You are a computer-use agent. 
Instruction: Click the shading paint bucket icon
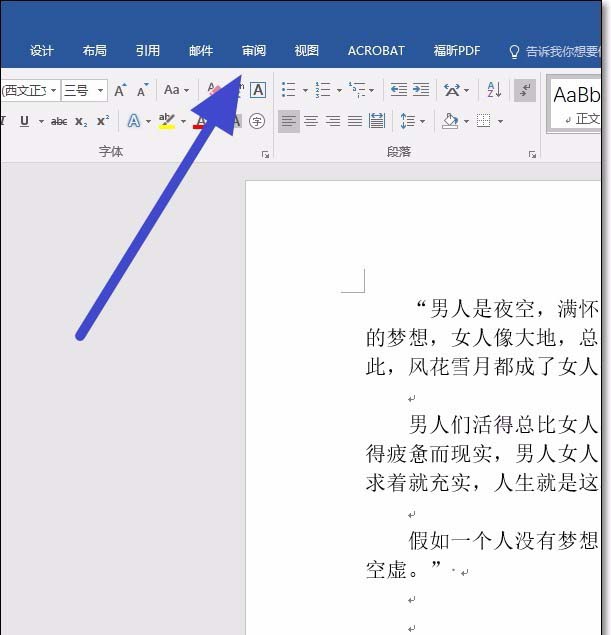[451, 121]
